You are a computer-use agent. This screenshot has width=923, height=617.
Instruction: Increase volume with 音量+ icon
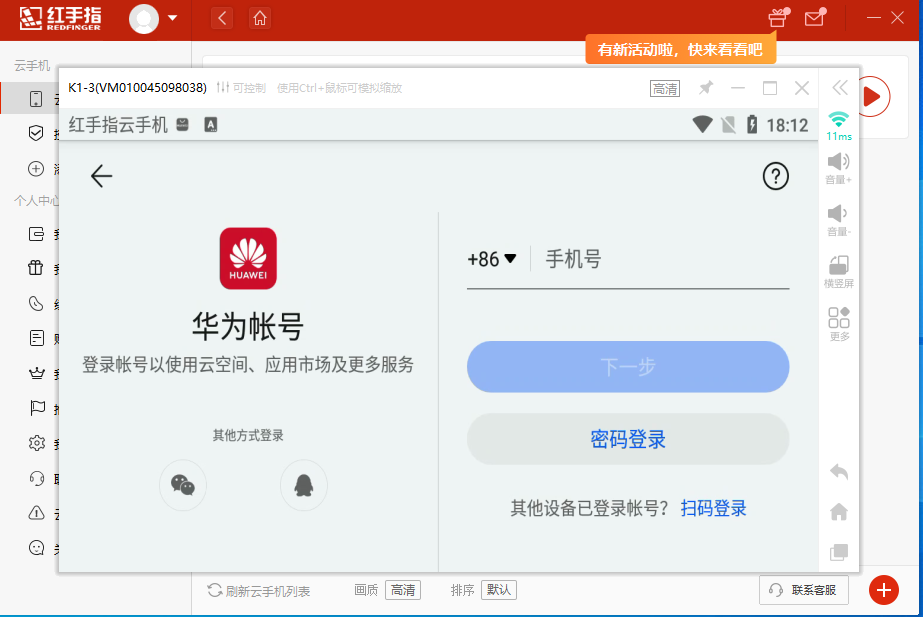pyautogui.click(x=838, y=168)
